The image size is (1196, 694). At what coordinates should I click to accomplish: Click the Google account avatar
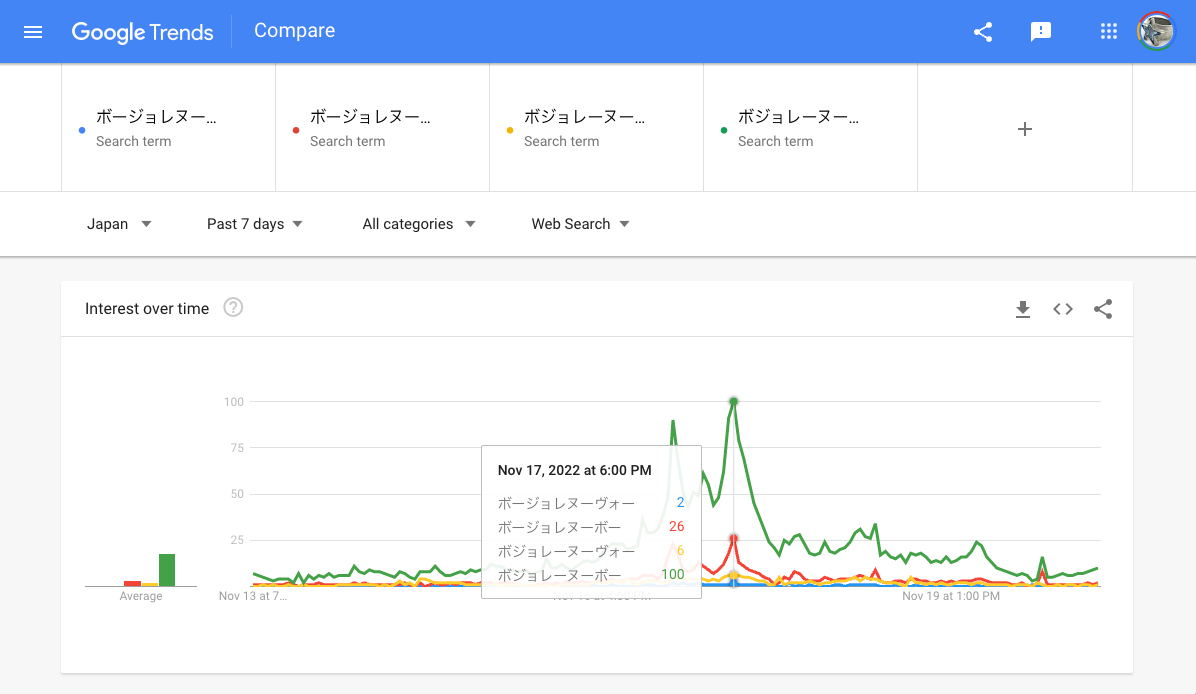point(1156,32)
